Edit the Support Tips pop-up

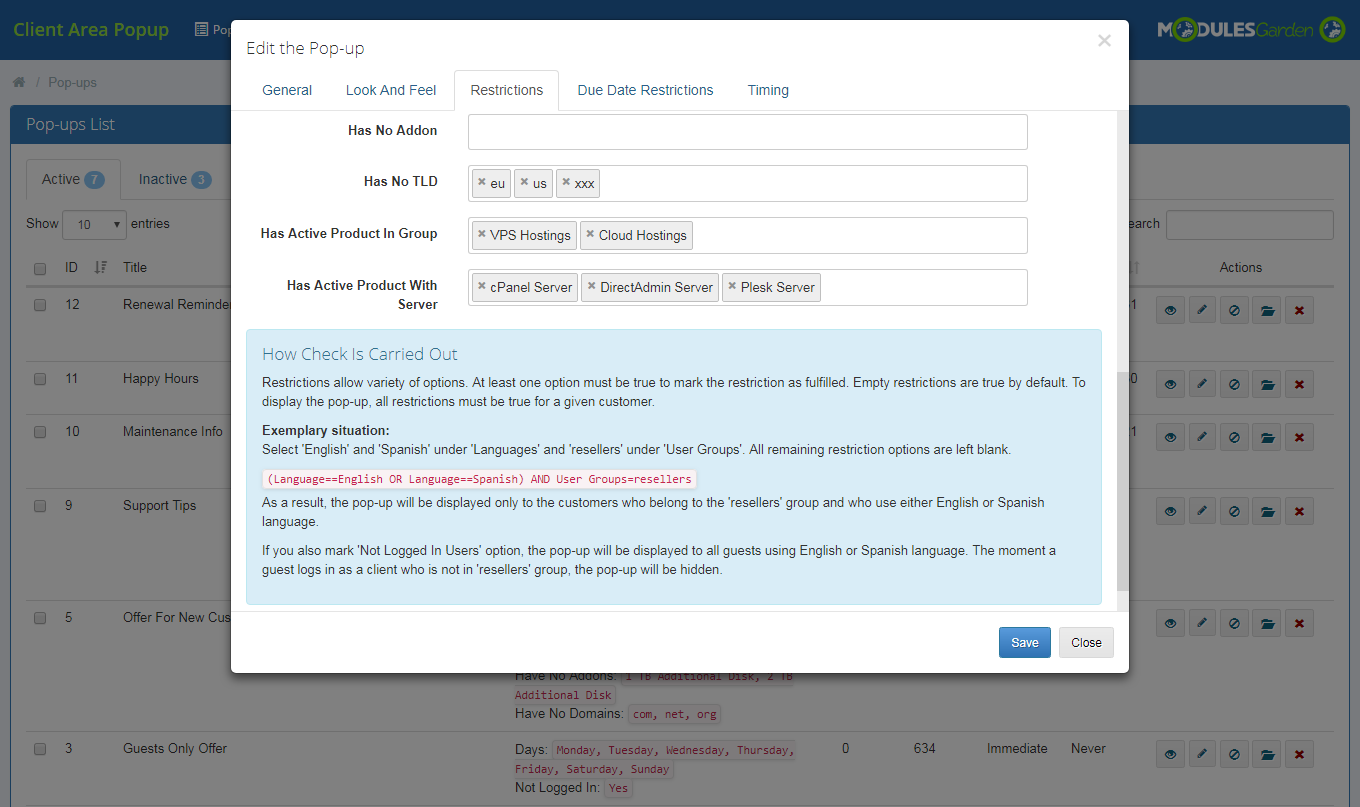[x=1202, y=511]
